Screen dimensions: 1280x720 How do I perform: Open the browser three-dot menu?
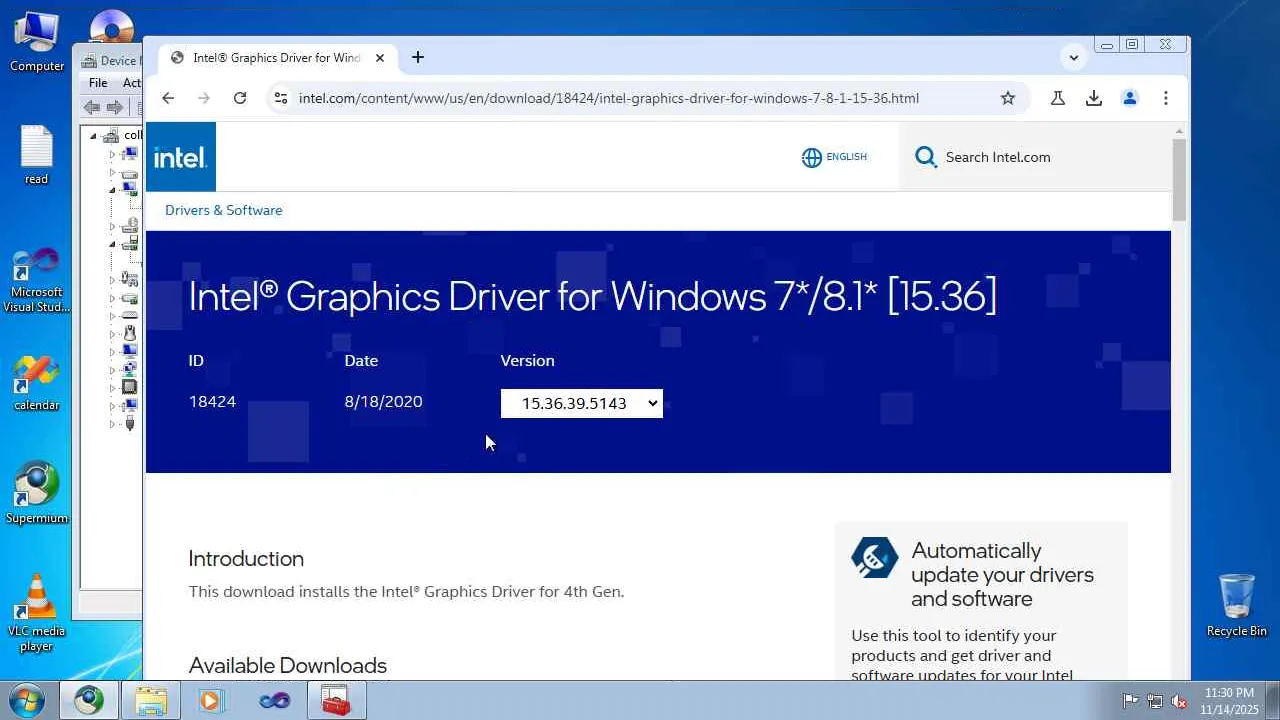pyautogui.click(x=1166, y=98)
